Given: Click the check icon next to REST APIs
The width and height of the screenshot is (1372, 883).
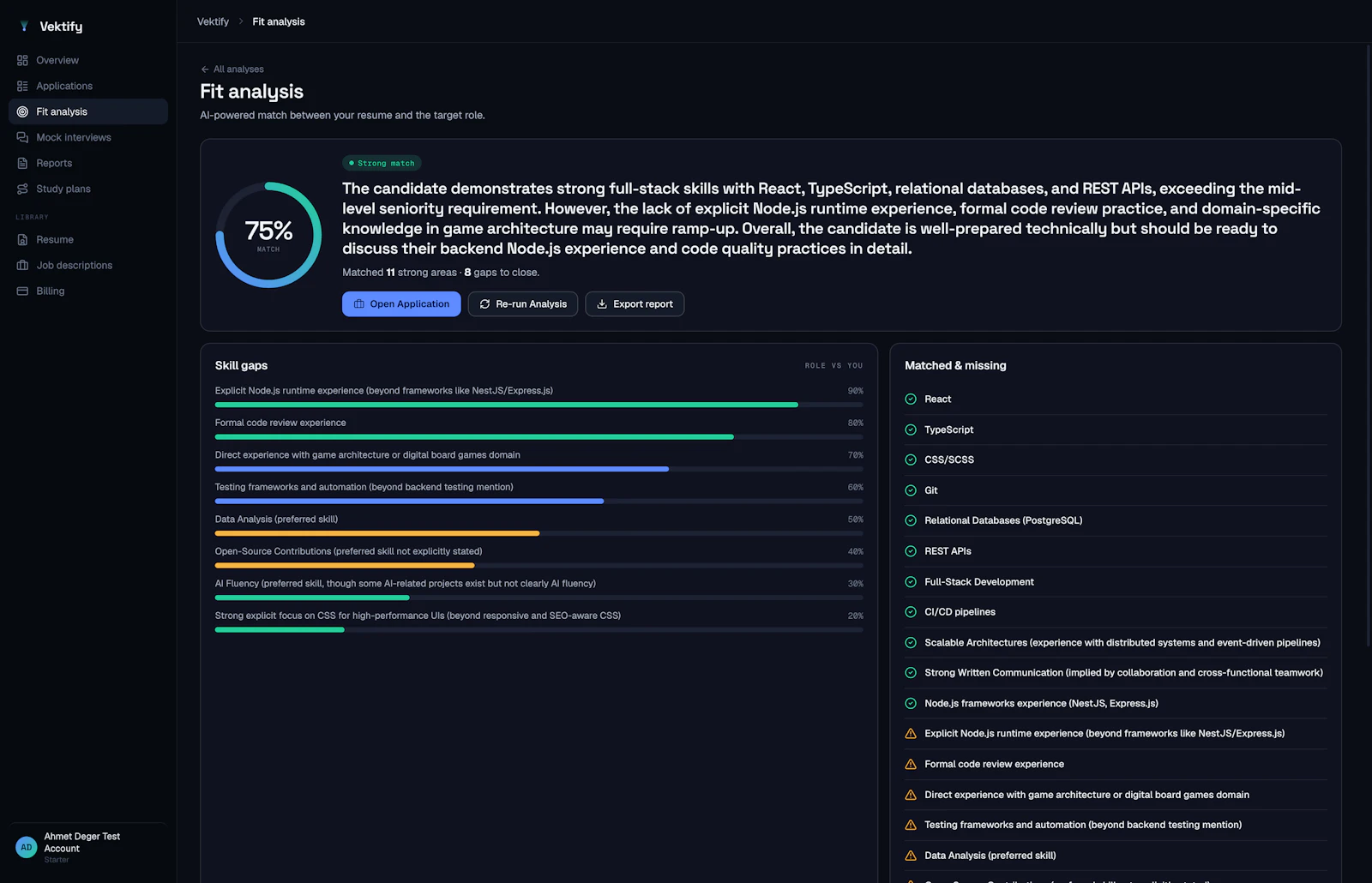Looking at the screenshot, I should coord(911,551).
